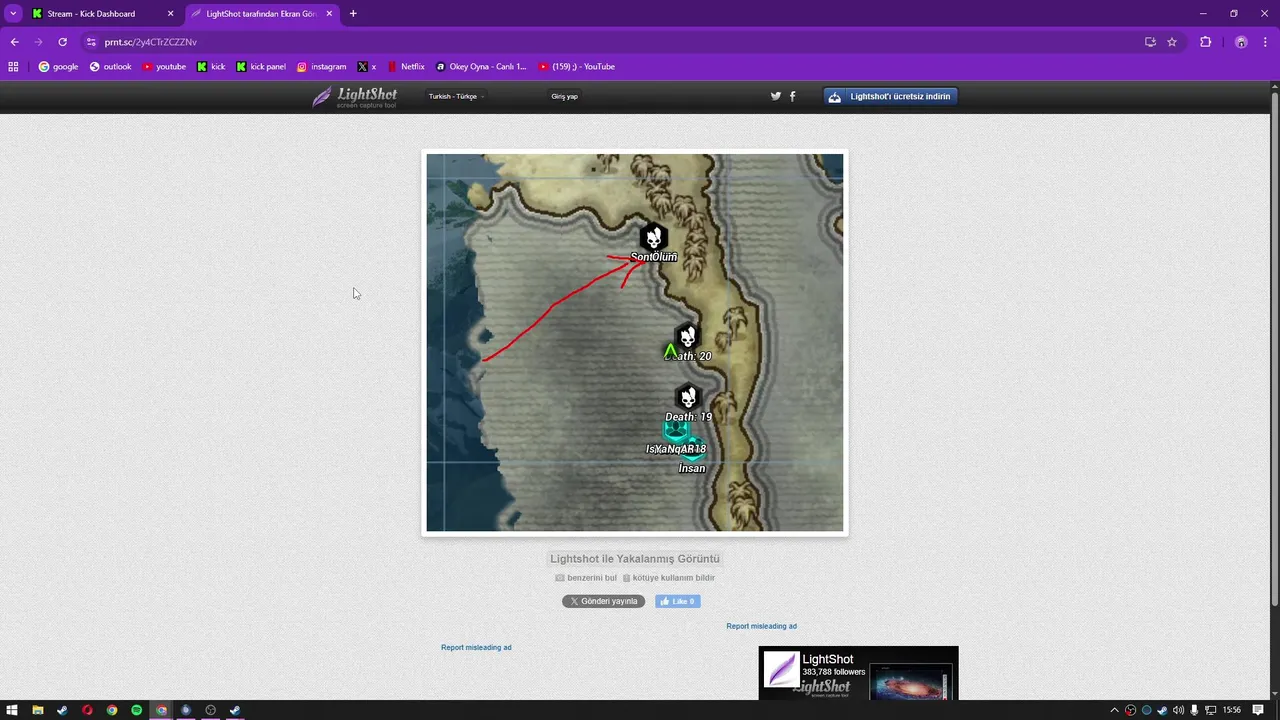Bookmark this page with the star icon
This screenshot has width=1280, height=720.
pos(1172,42)
